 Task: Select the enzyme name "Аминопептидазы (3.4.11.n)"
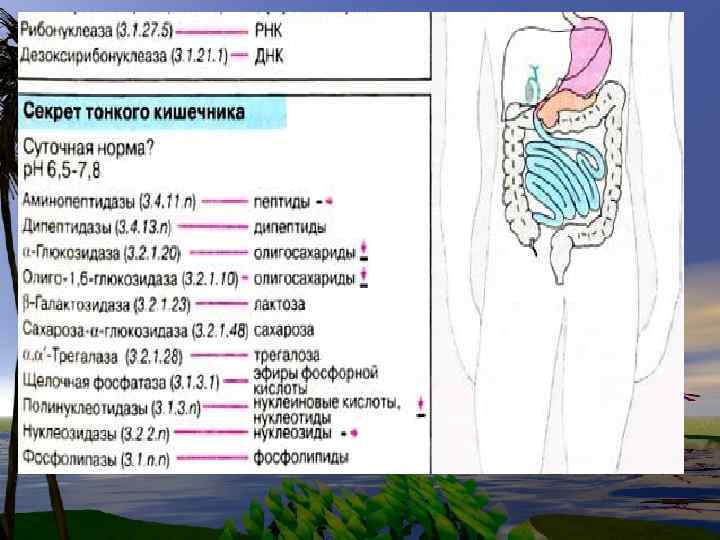tap(109, 201)
